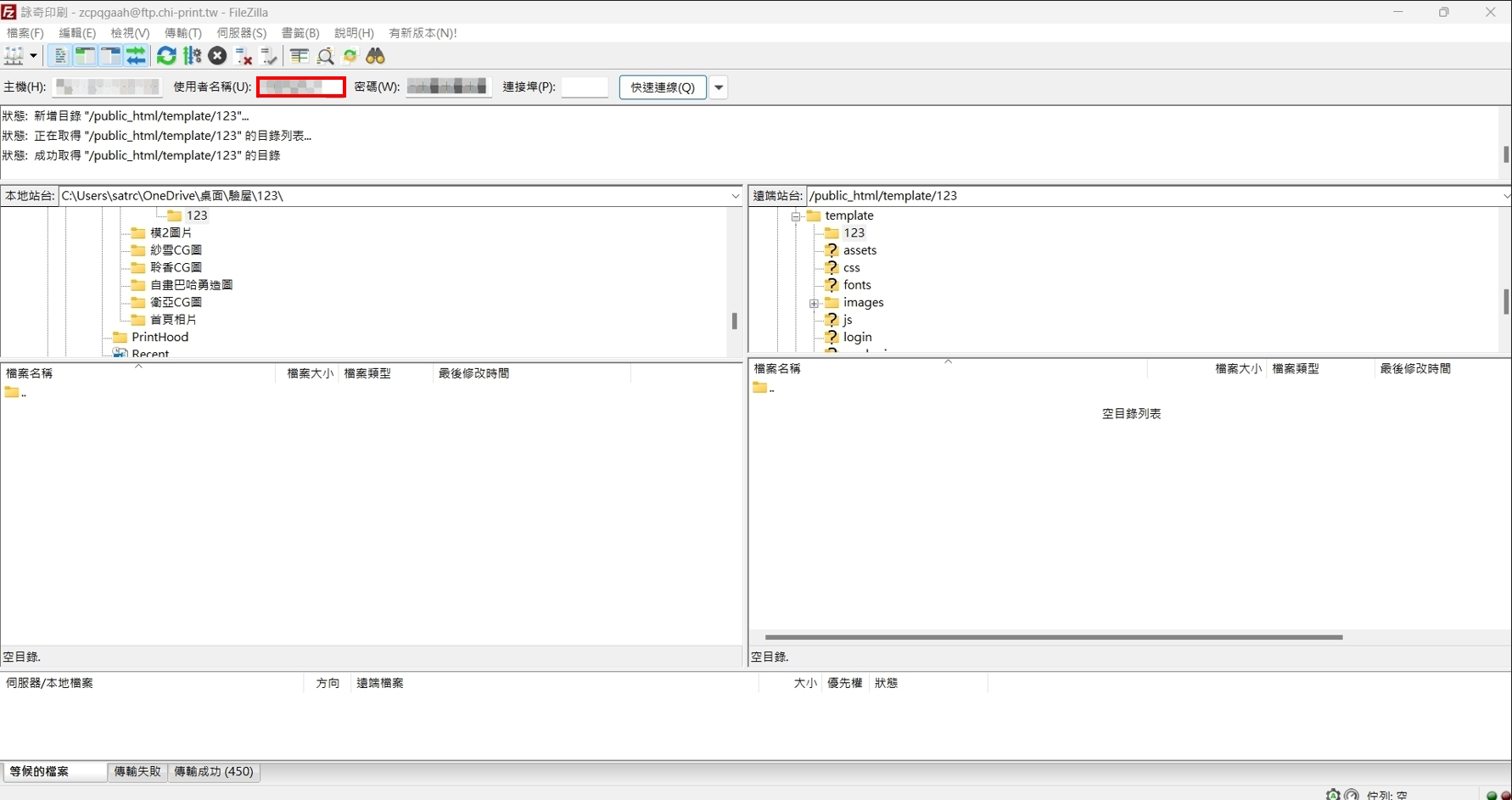Click the 連接埠(P) port input field

(585, 87)
